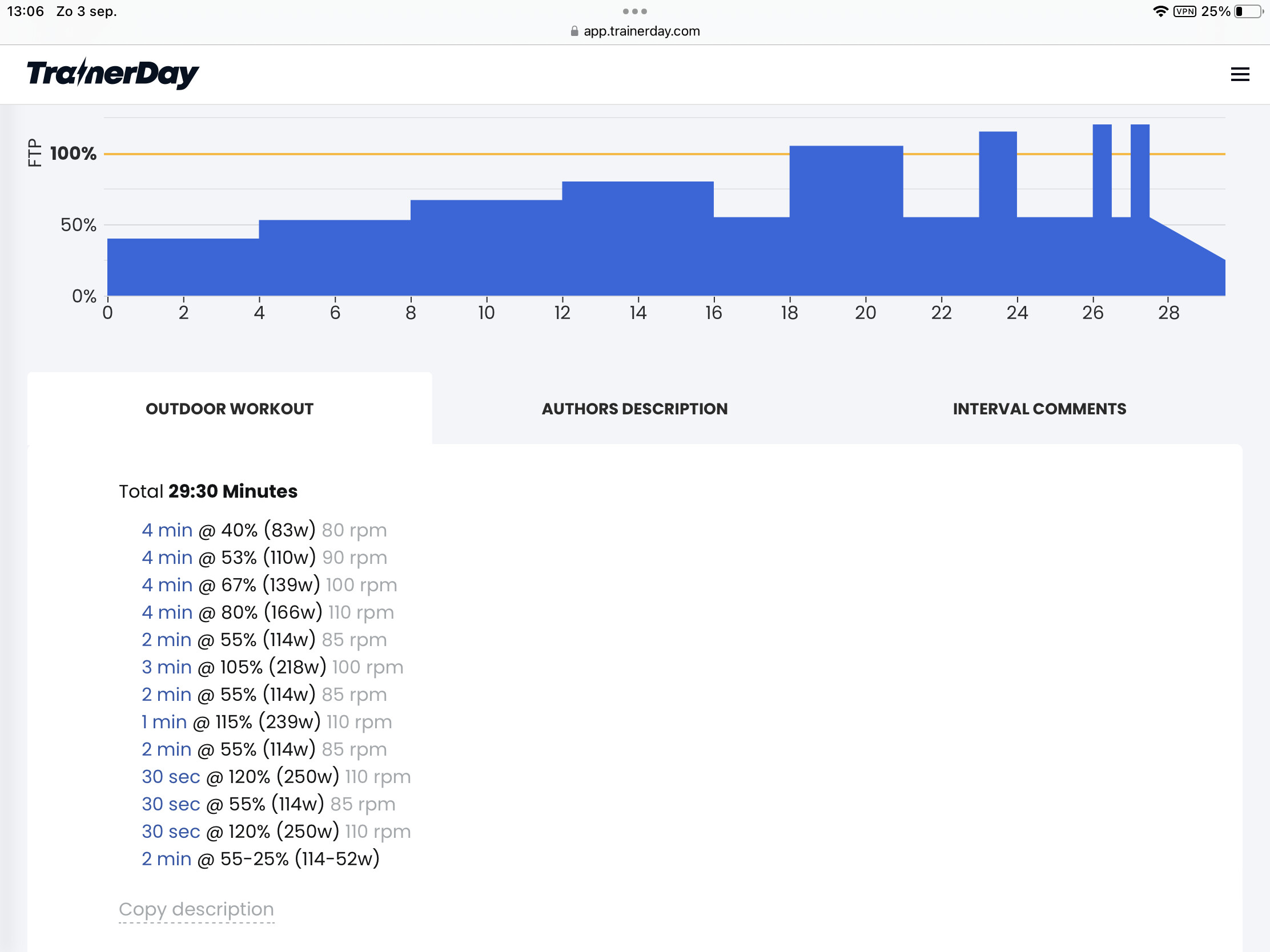Click the '2 min @ 55-25%' cooldown line
Screen dimensions: 1270x952
click(x=260, y=858)
